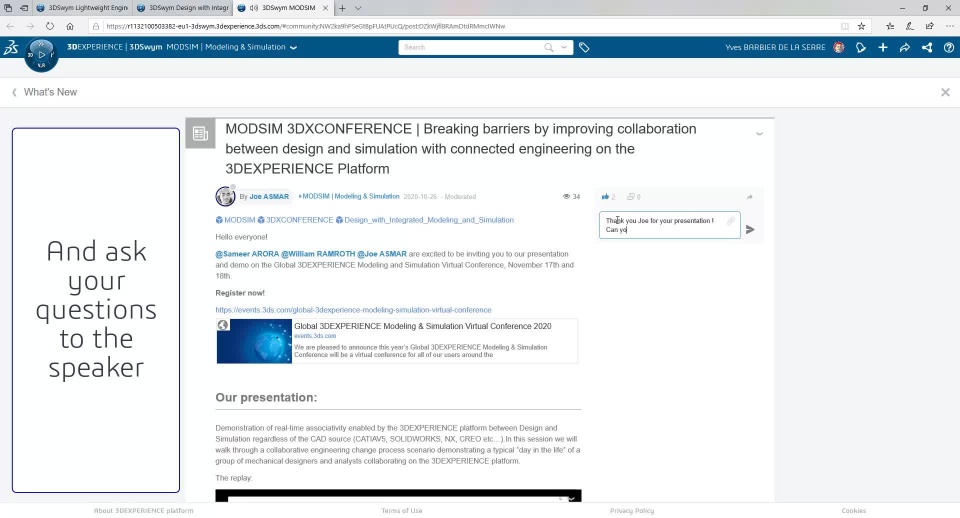Image resolution: width=960 pixels, height=518 pixels.
Task: Show the browser tab list dropdown
Action: pos(358,8)
